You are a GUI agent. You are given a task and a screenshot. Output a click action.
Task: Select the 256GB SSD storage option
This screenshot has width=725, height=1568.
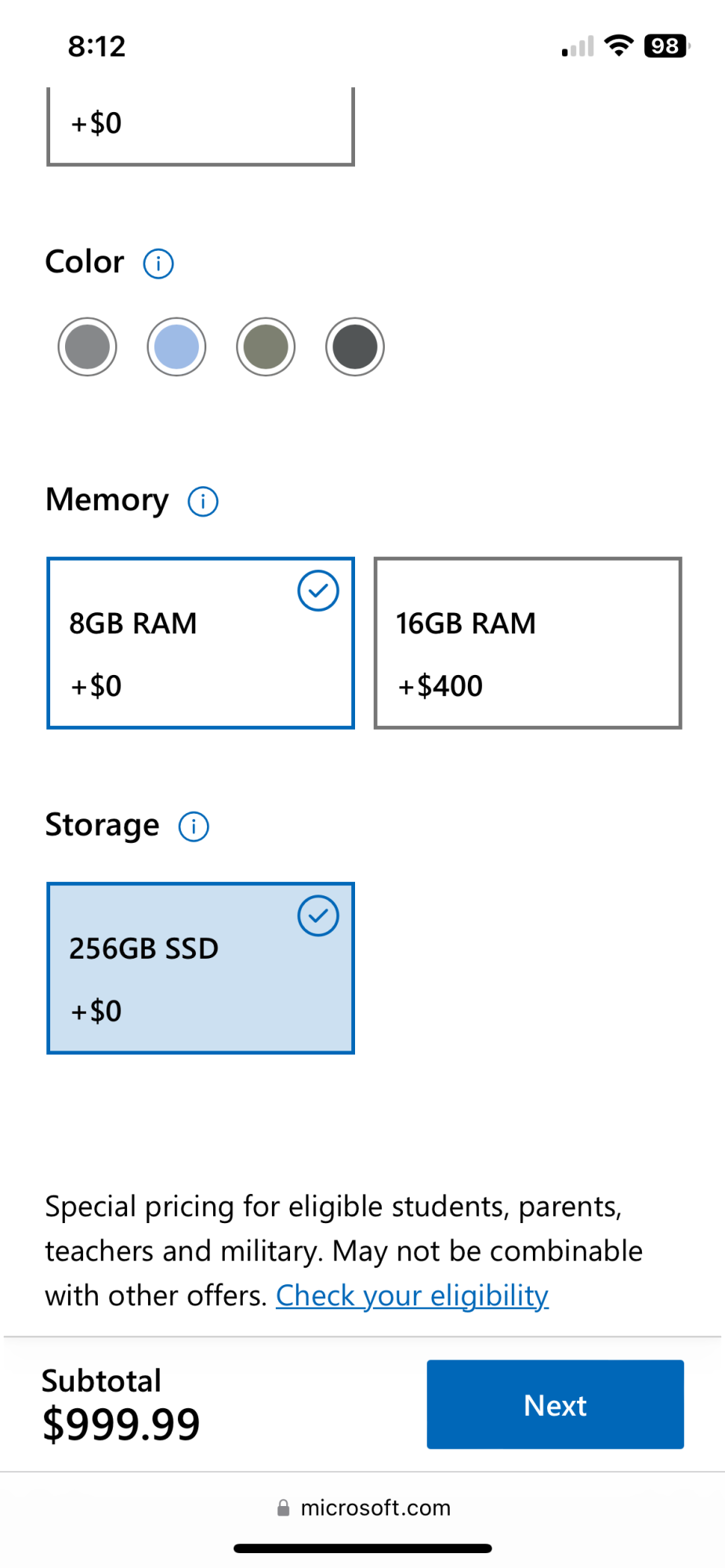tap(201, 968)
